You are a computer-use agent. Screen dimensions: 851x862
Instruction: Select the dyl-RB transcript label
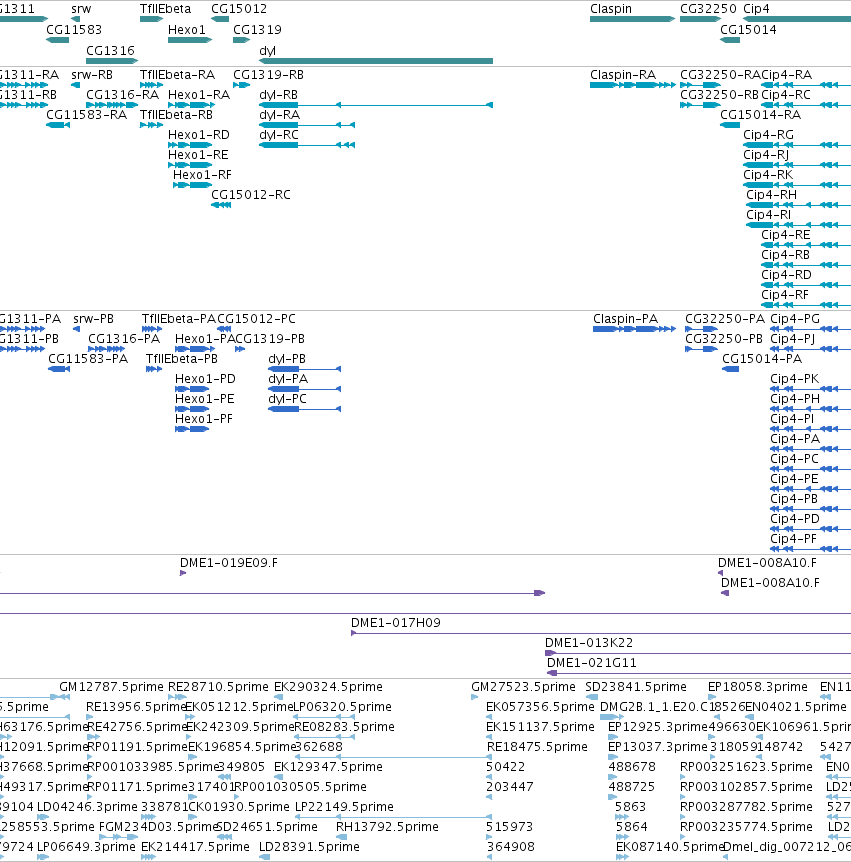point(278,95)
